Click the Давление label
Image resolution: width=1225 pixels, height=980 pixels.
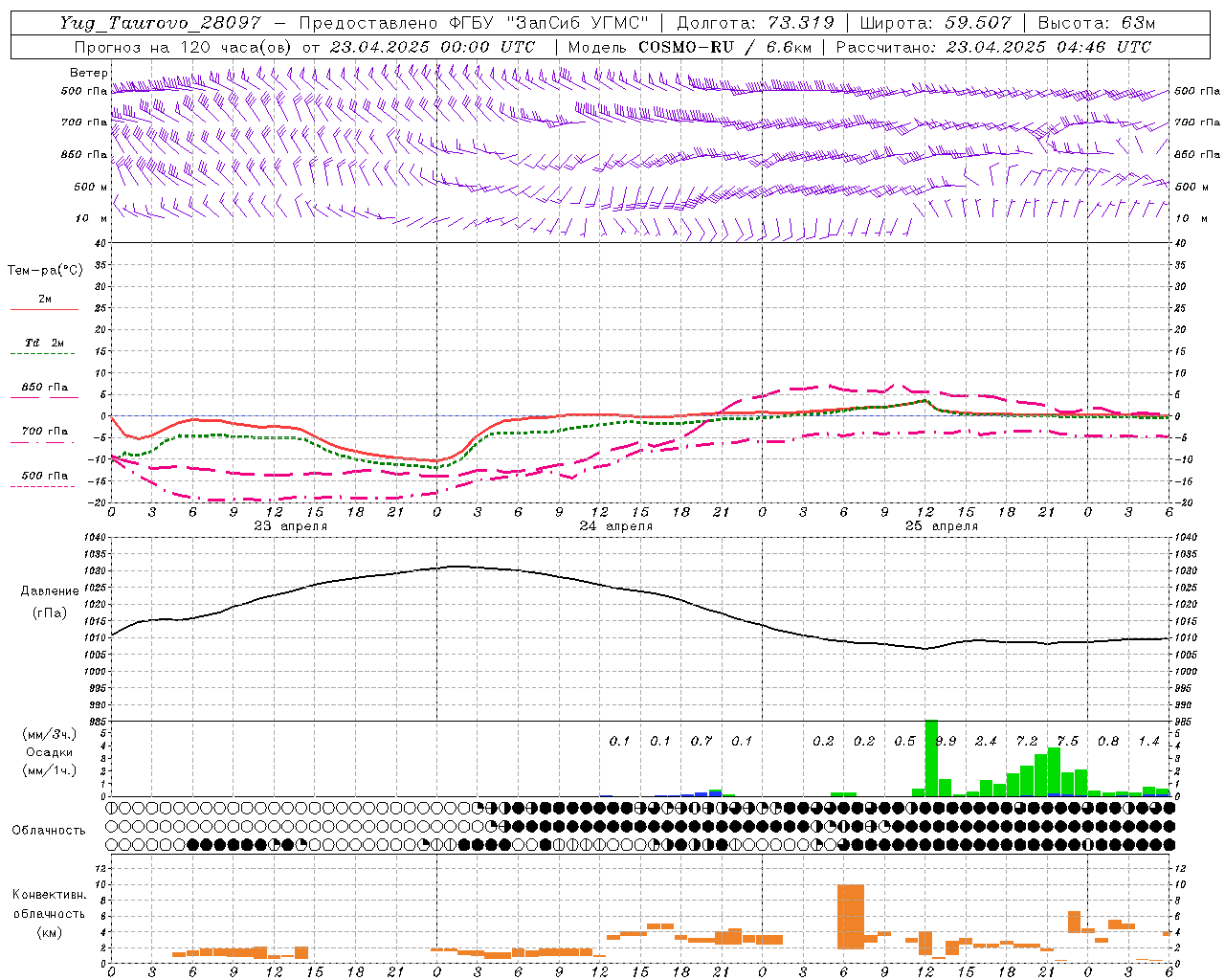click(50, 591)
